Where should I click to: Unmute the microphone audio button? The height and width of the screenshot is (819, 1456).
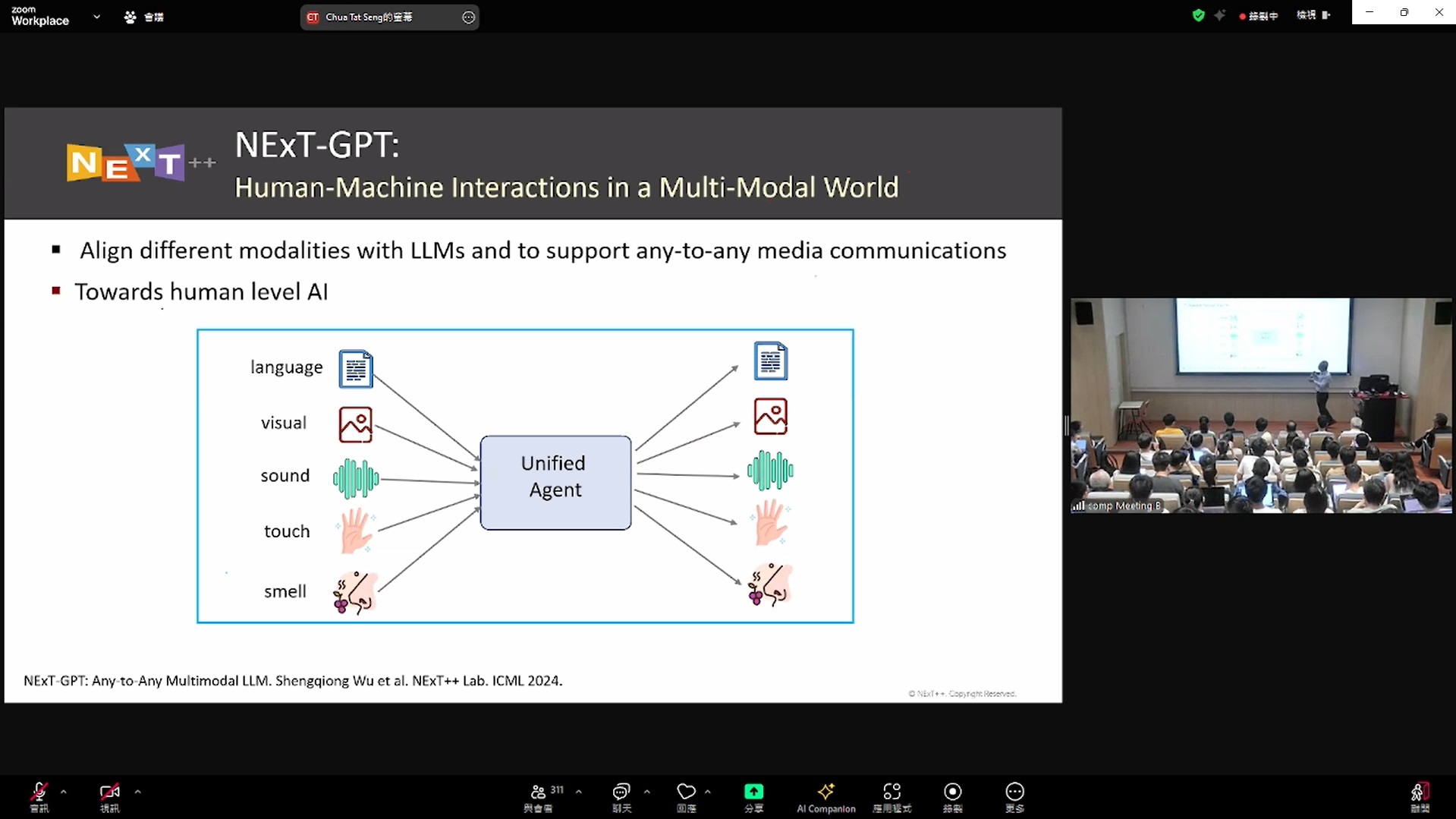(x=39, y=797)
